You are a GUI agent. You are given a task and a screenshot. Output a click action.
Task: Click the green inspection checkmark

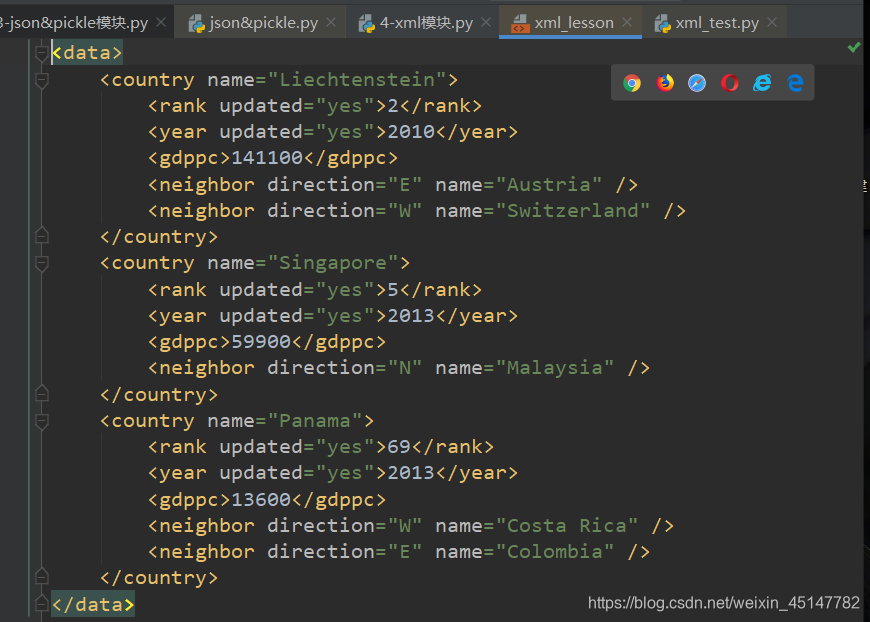click(854, 48)
